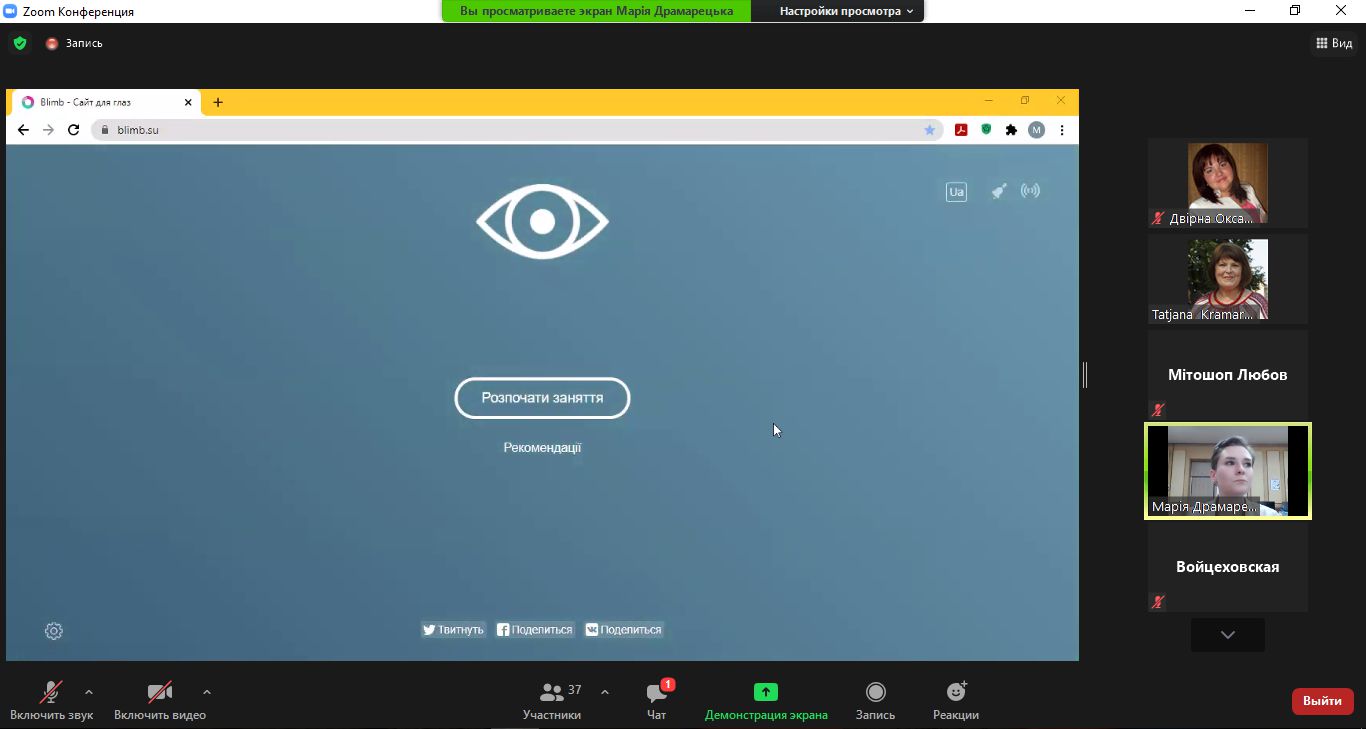The height and width of the screenshot is (729, 1366).
Task: Click the Share Screen icon
Action: click(x=765, y=692)
